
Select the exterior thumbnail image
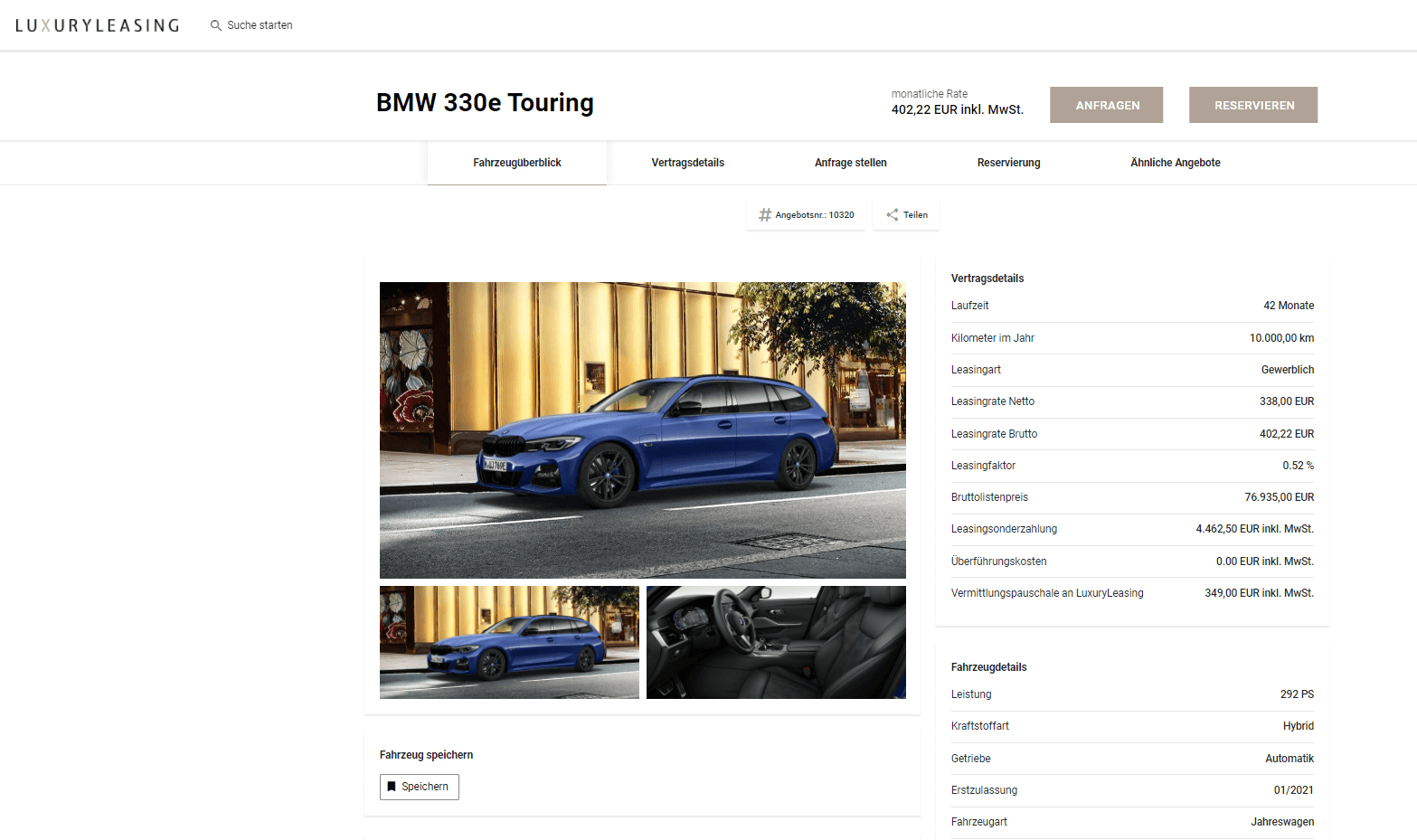point(509,642)
